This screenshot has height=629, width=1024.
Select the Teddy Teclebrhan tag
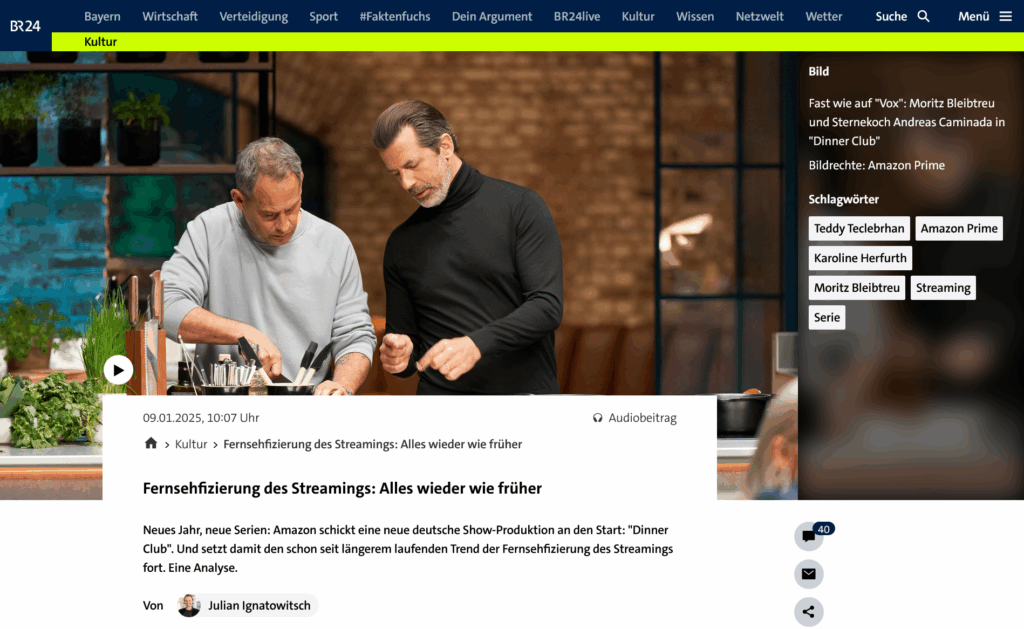pos(859,229)
